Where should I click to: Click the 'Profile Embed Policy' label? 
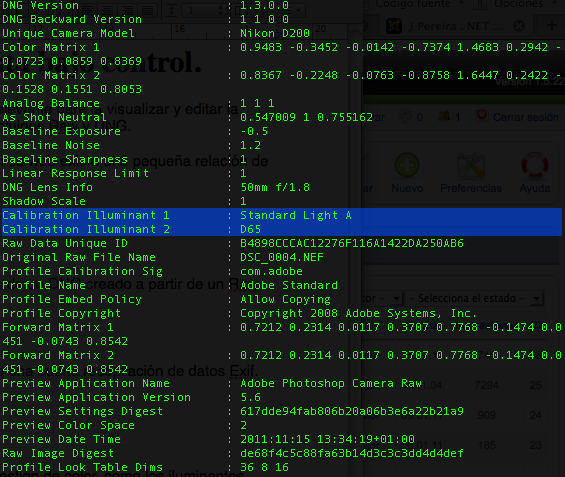(x=72, y=299)
